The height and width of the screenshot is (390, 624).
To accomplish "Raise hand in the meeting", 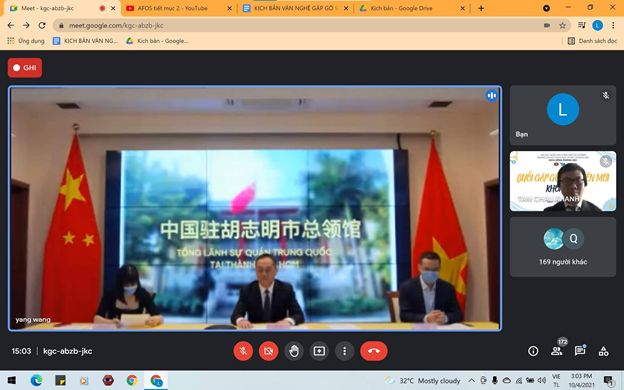I will tap(294, 351).
